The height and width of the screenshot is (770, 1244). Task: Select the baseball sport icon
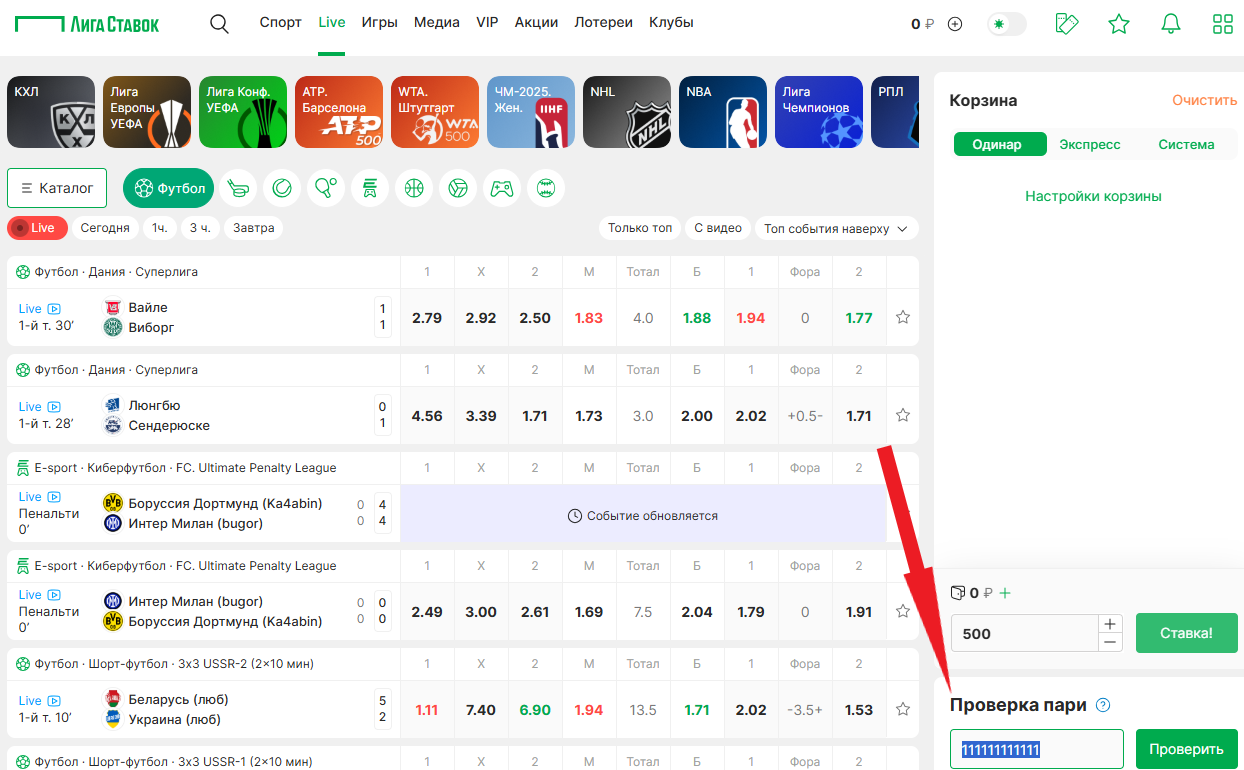click(x=546, y=188)
